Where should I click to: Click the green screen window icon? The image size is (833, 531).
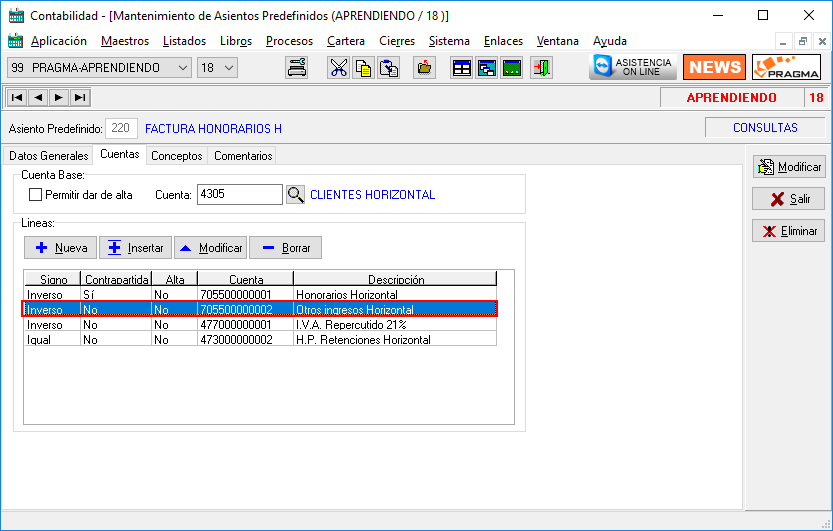coord(512,68)
